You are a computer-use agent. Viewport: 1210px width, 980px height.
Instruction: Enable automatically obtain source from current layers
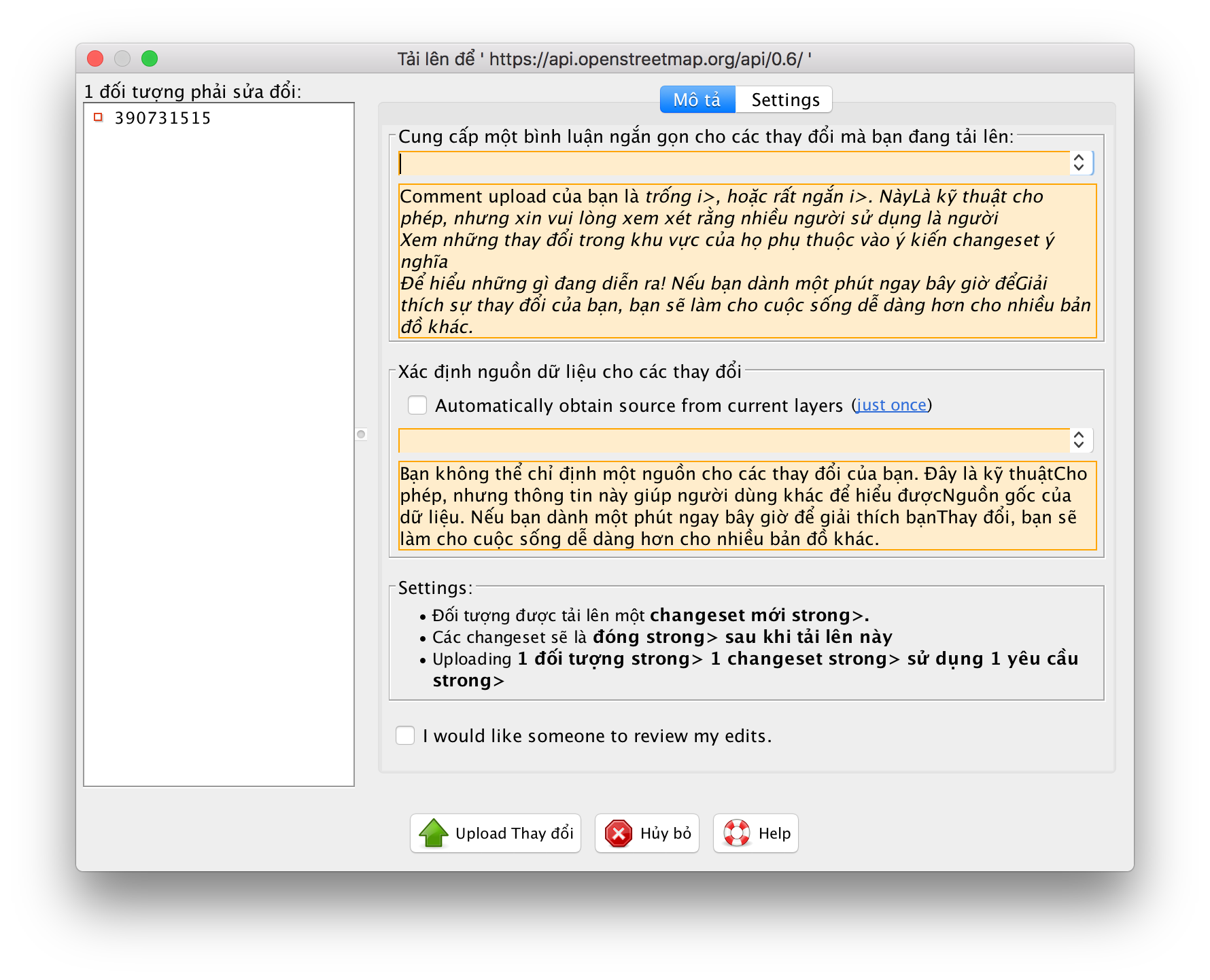417,405
